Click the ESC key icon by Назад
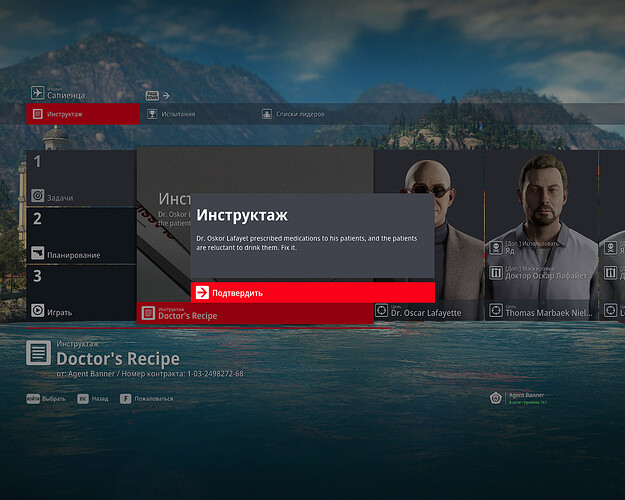 tap(83, 399)
